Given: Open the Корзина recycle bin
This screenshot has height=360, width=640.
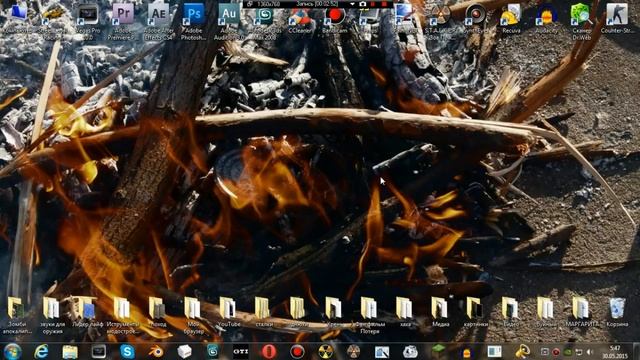Looking at the screenshot, I should point(617,312).
